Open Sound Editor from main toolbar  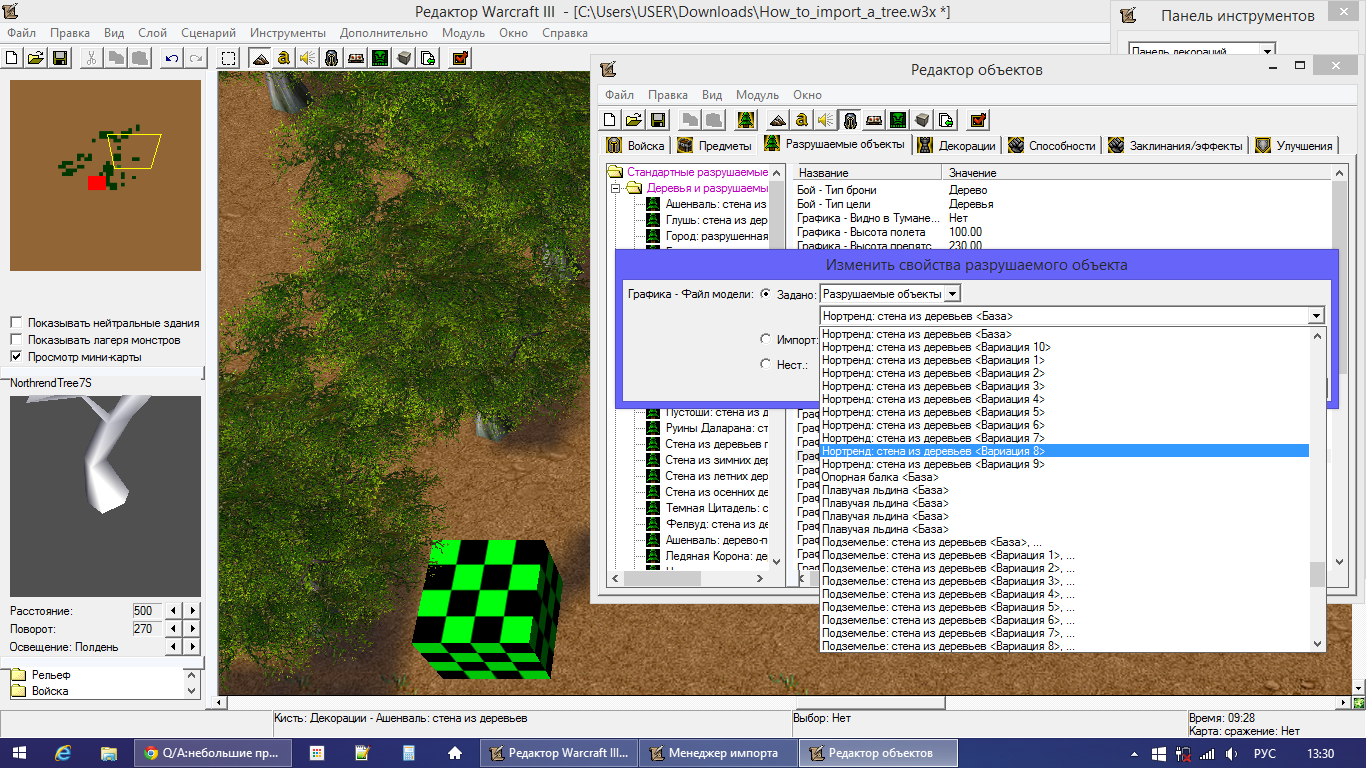pos(307,58)
